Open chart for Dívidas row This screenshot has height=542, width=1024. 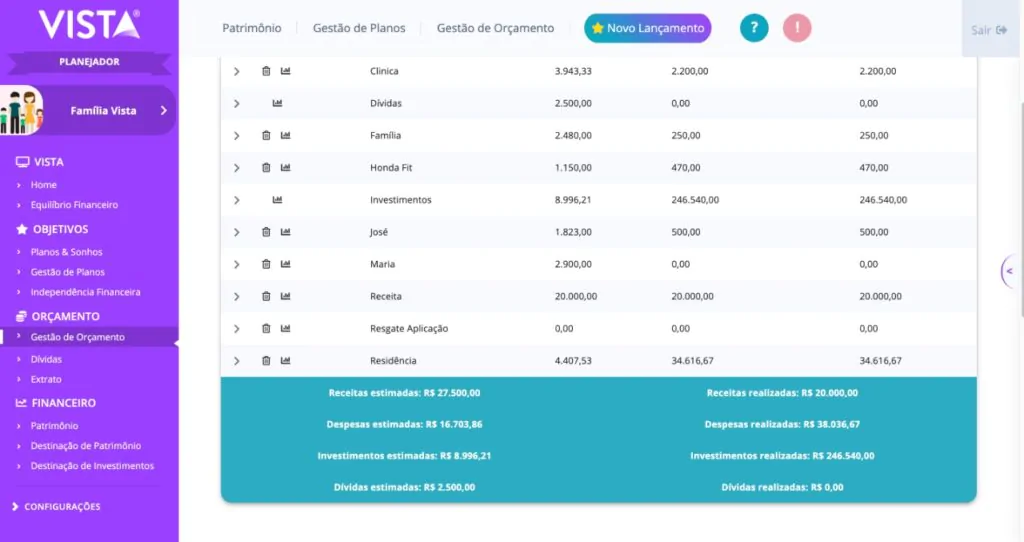click(x=277, y=103)
